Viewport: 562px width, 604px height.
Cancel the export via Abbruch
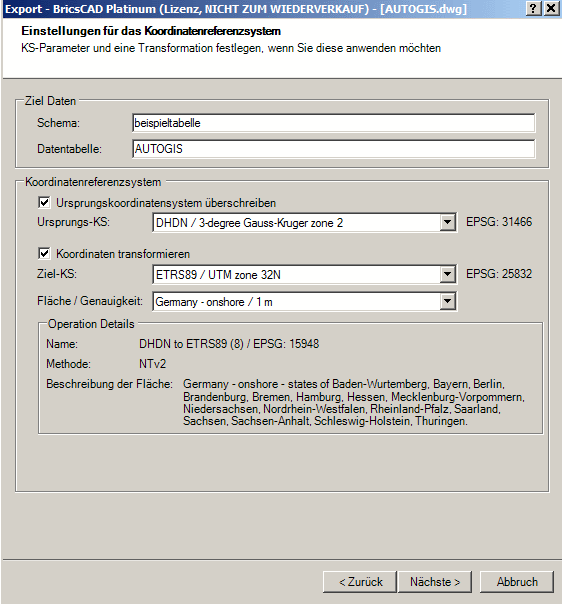517,582
